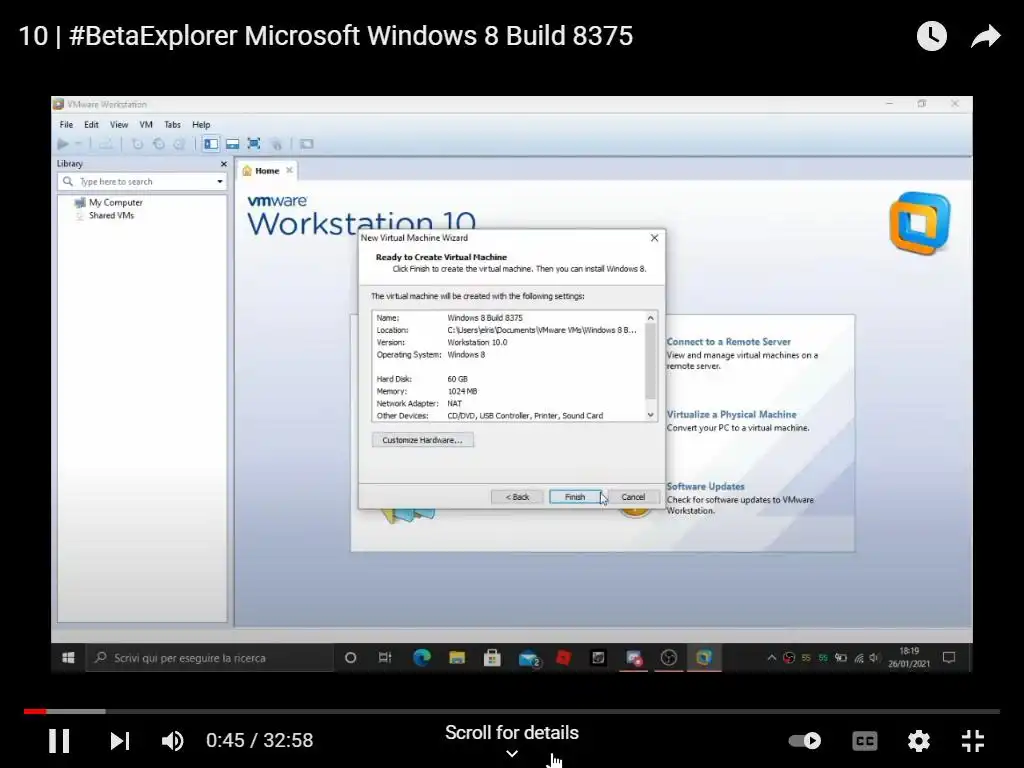The width and height of the screenshot is (1024, 768).
Task: Exit full screen mode
Action: (x=973, y=741)
